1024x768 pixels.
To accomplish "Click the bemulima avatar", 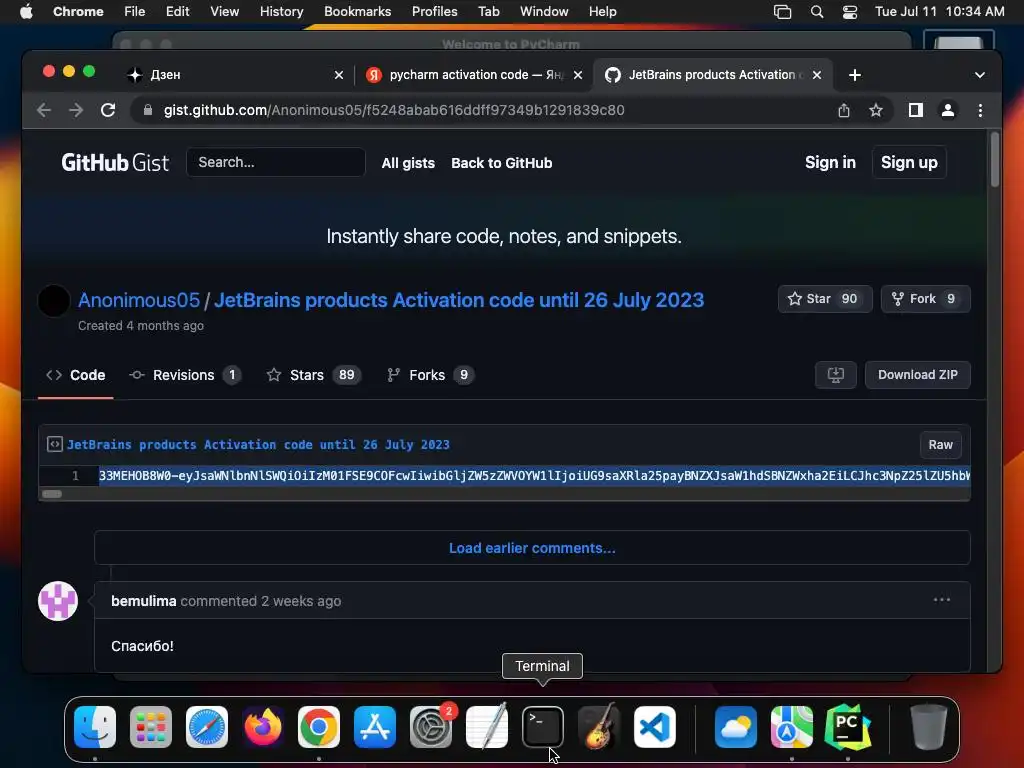I will (58, 601).
